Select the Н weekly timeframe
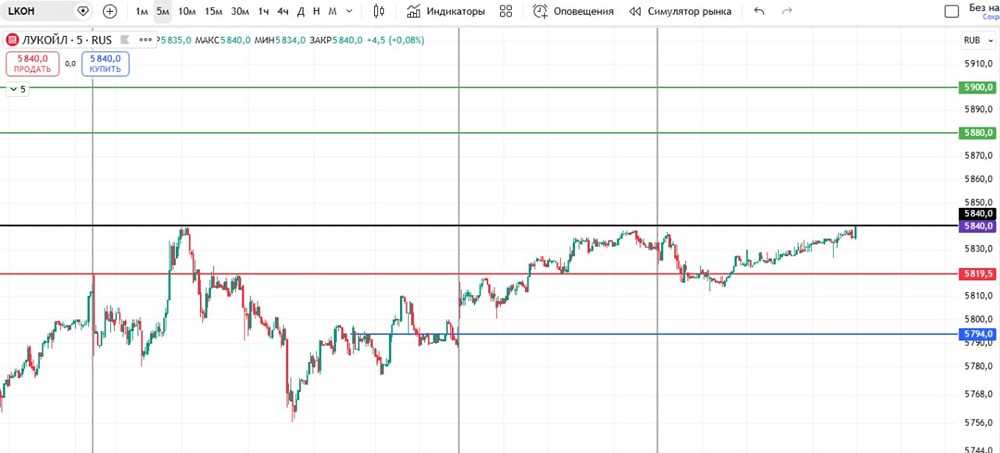The width and height of the screenshot is (1000, 453). coord(316,11)
